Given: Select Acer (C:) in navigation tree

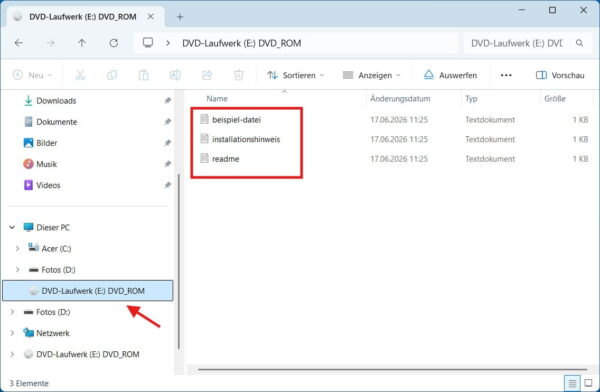Looking at the screenshot, I should [x=56, y=248].
